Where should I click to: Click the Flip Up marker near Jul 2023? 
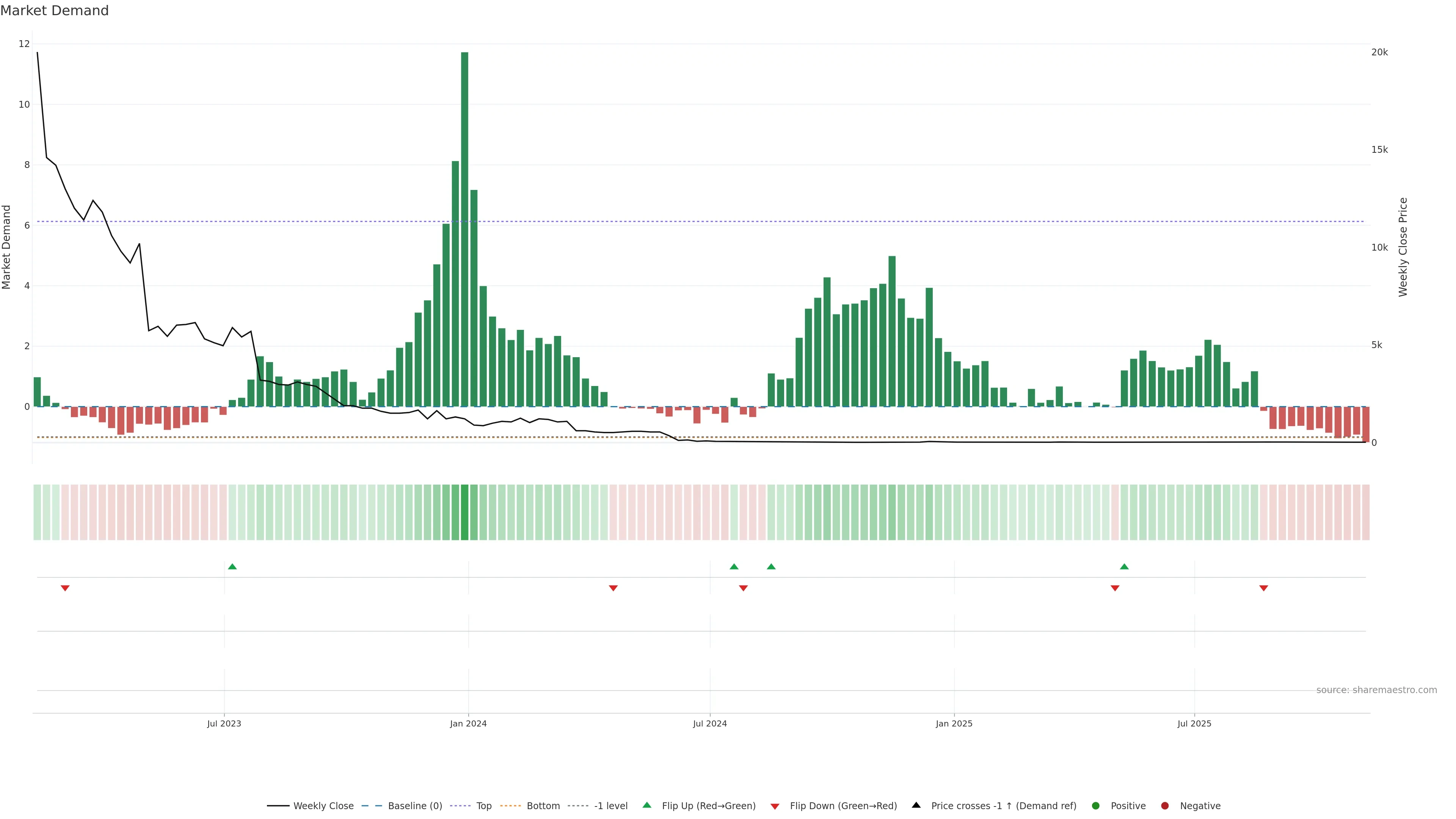coord(232,566)
